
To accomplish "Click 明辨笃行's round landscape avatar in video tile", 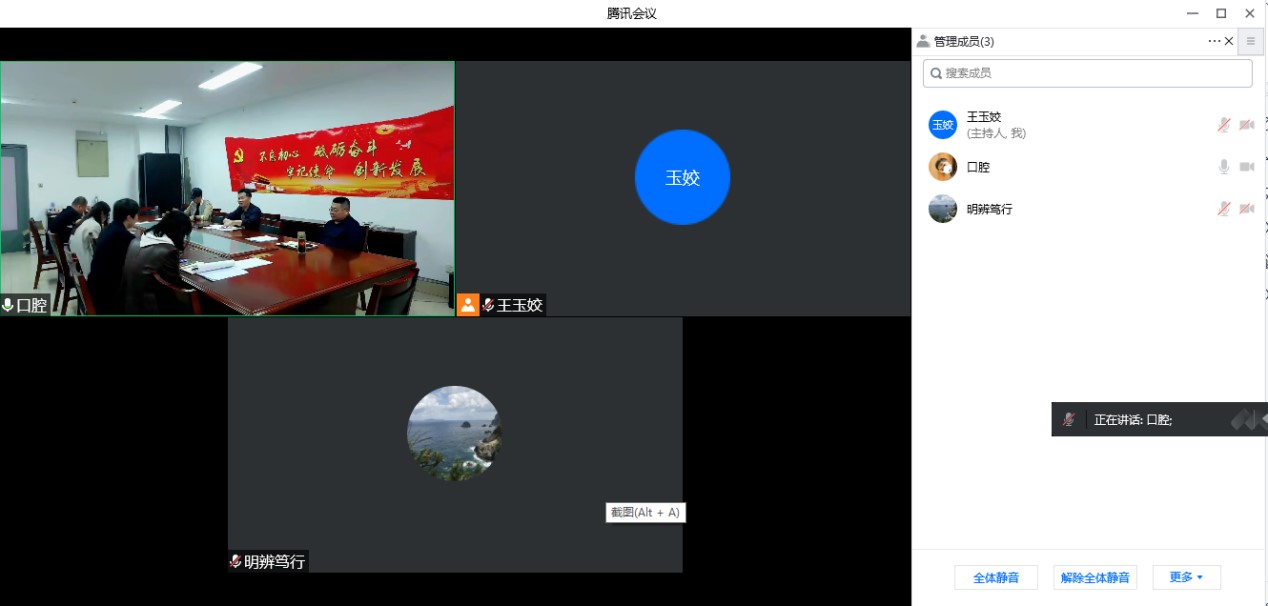I will [454, 433].
